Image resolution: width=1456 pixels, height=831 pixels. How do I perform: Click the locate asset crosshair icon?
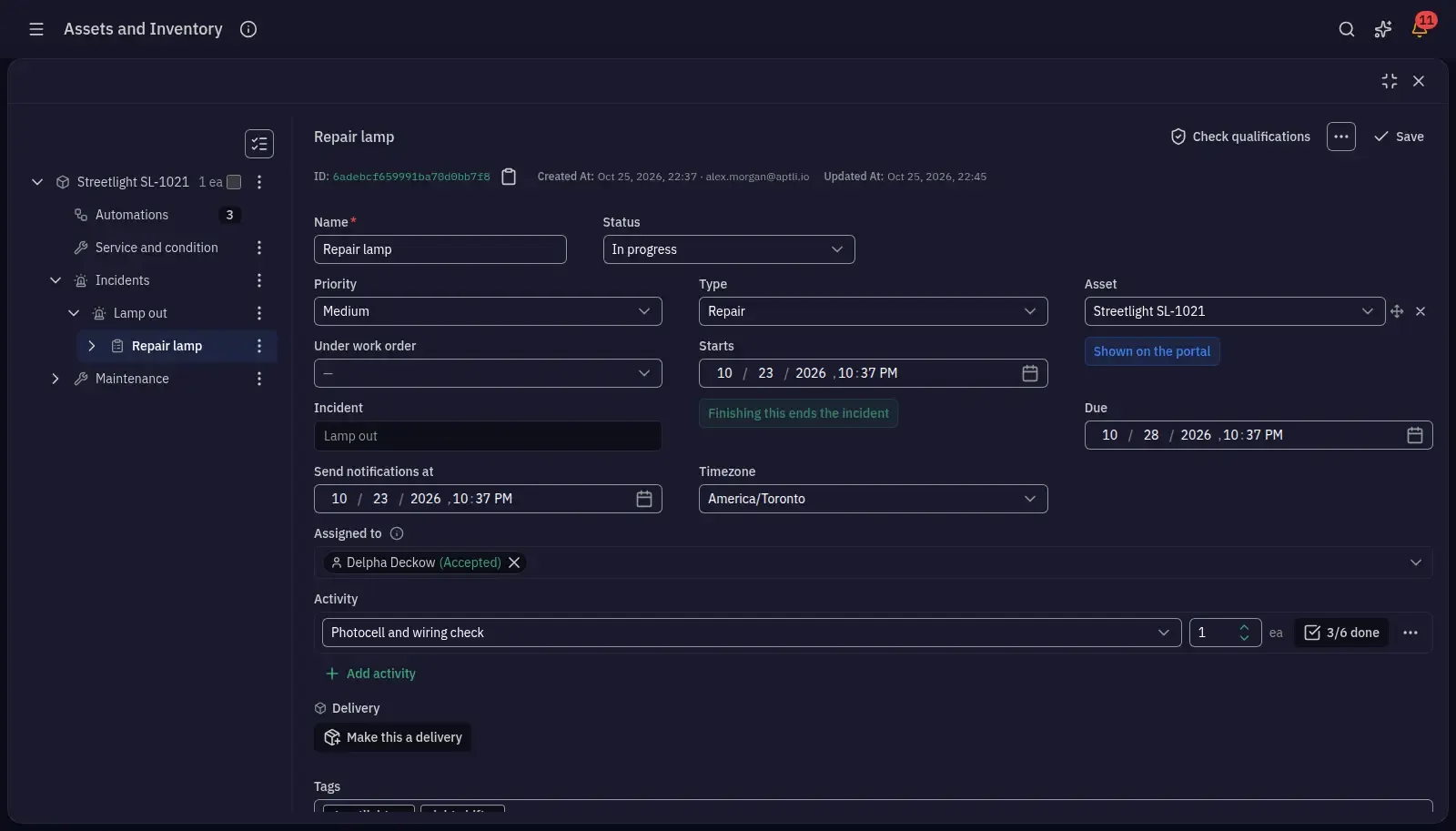(x=1397, y=311)
